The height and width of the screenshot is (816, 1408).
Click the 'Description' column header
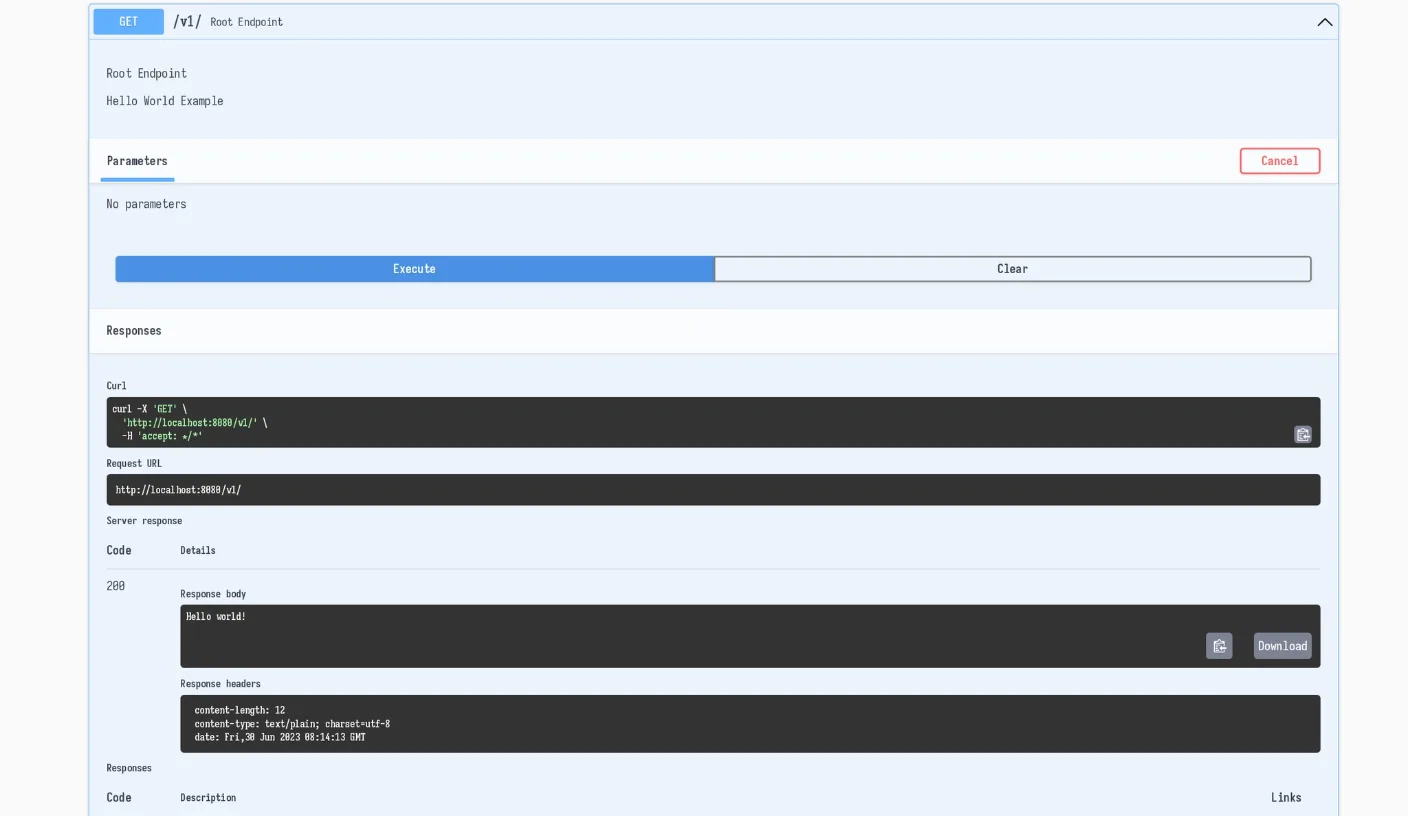[208, 798]
